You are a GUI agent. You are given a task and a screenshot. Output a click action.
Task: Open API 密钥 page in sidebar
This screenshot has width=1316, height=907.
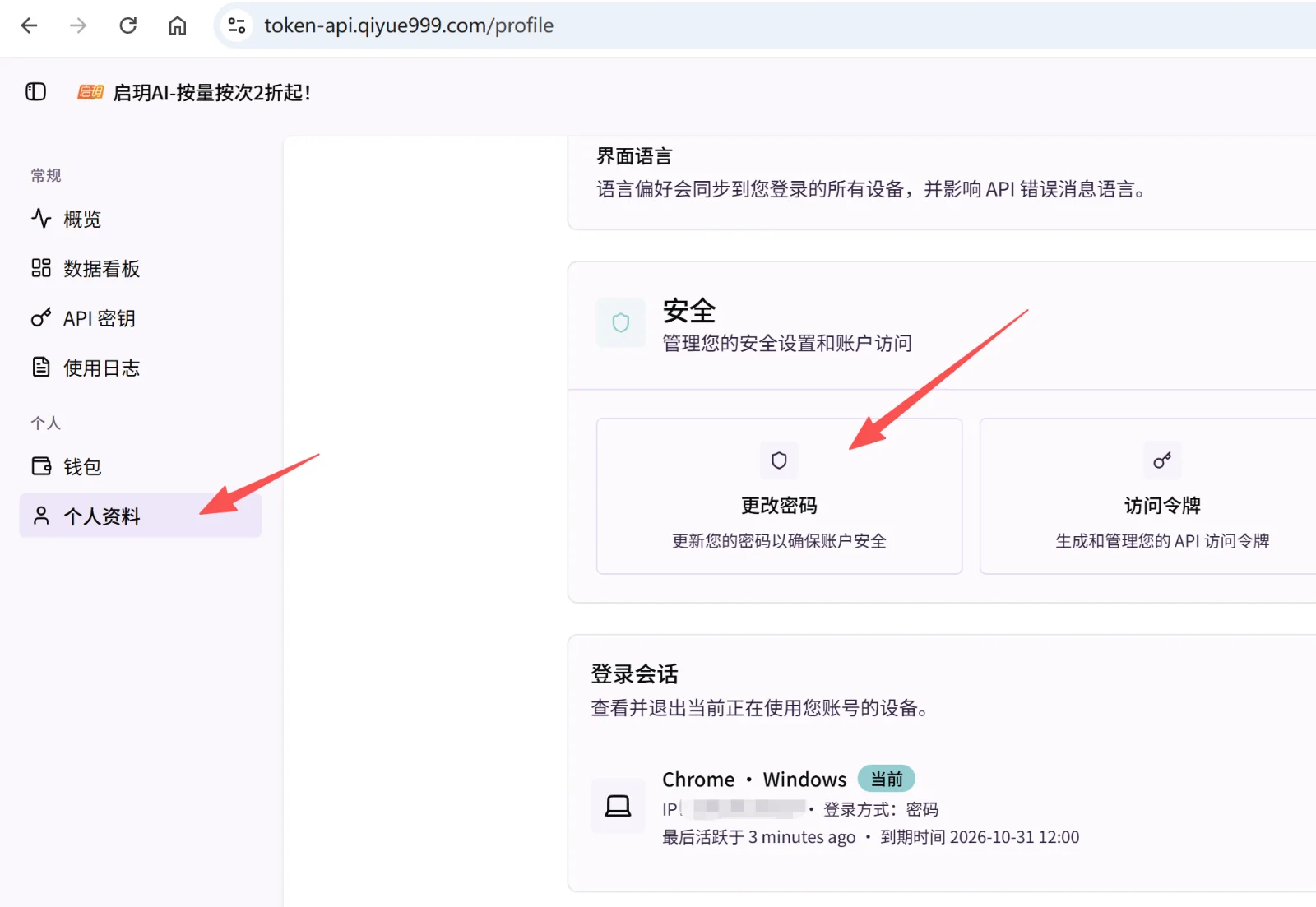click(140, 318)
